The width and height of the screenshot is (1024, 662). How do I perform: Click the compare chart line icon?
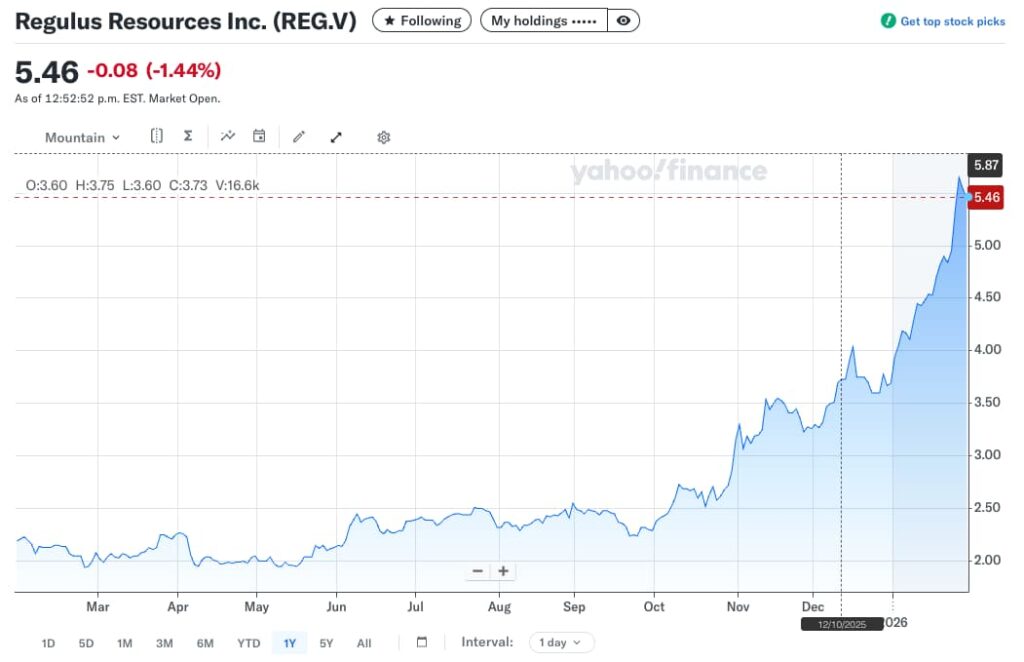pyautogui.click(x=228, y=136)
